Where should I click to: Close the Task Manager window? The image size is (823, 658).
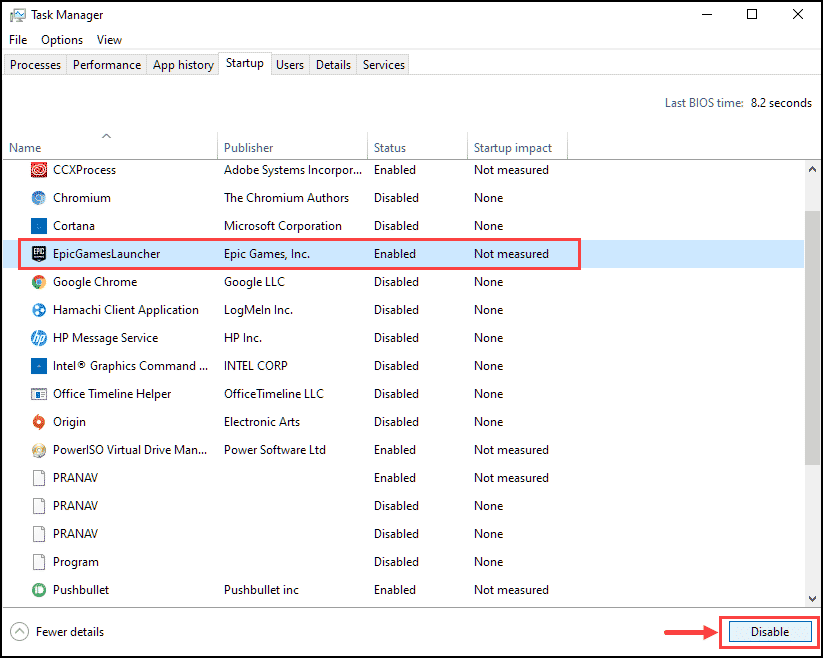[798, 15]
